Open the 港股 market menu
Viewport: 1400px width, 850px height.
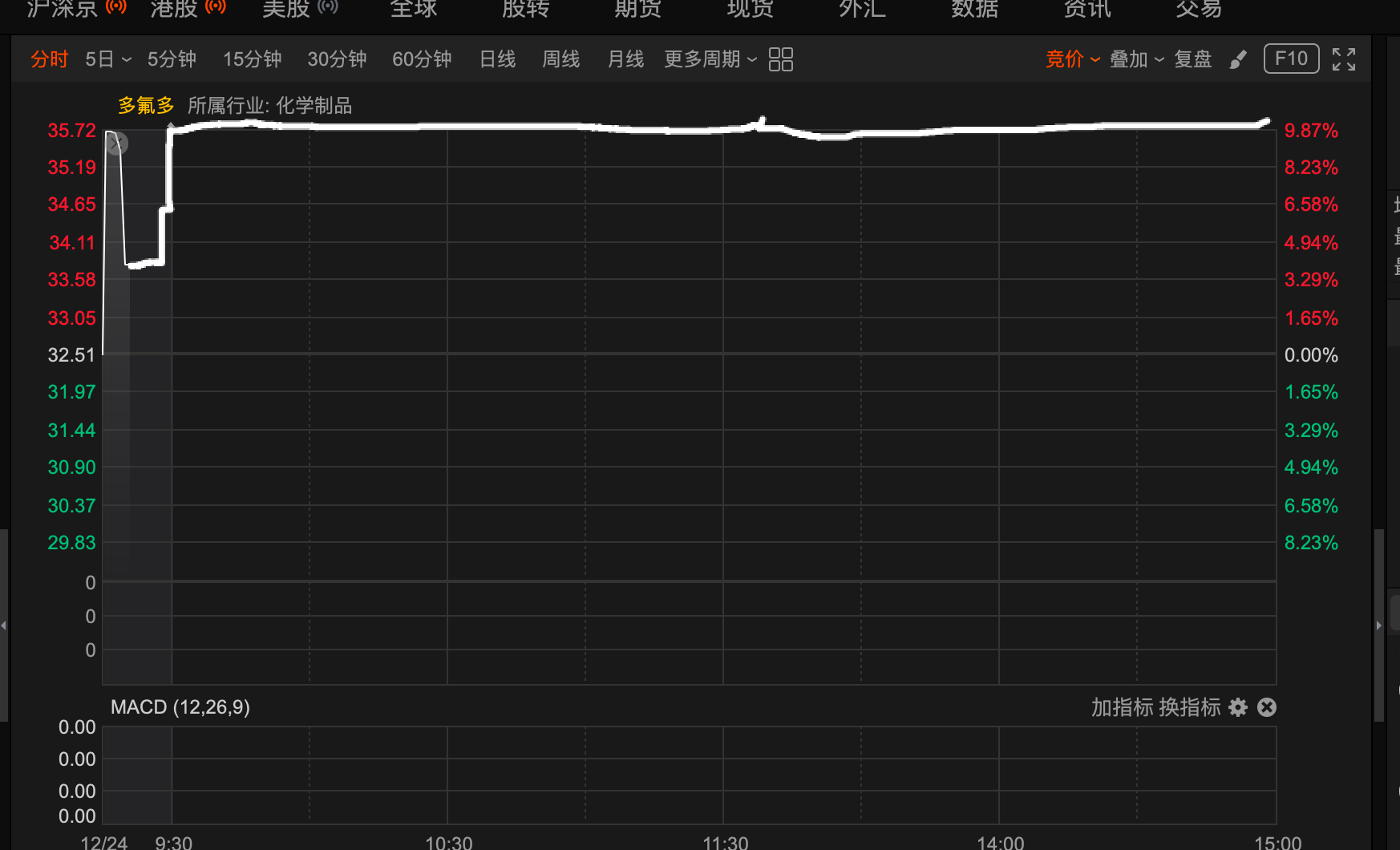174,8
